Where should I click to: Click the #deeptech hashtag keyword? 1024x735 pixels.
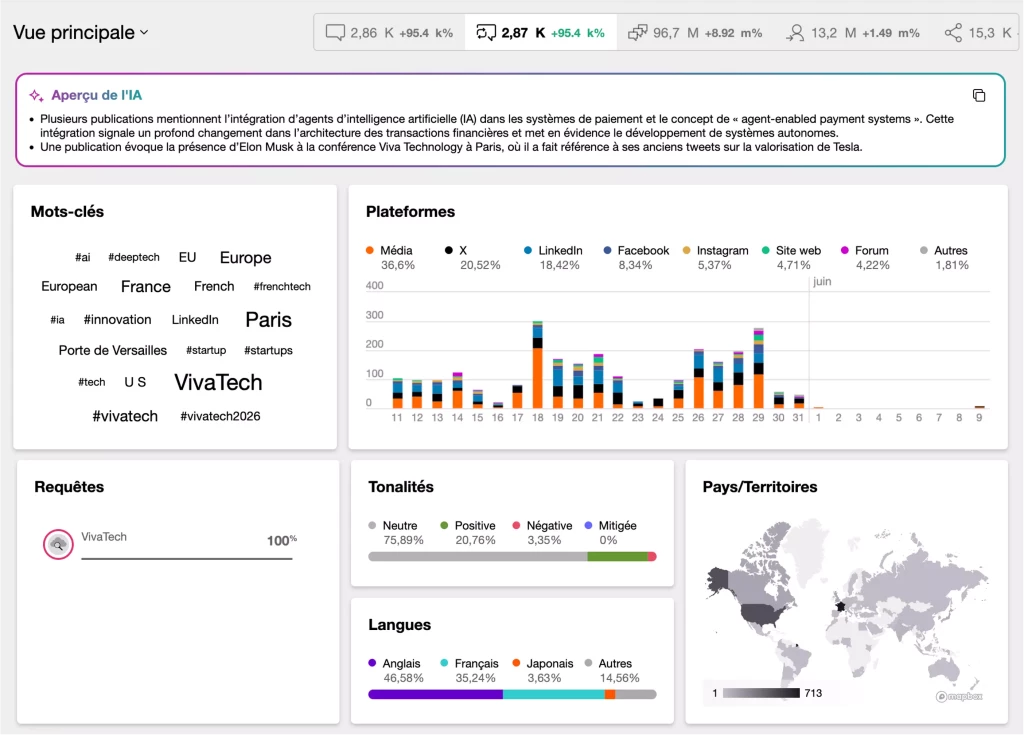134,257
